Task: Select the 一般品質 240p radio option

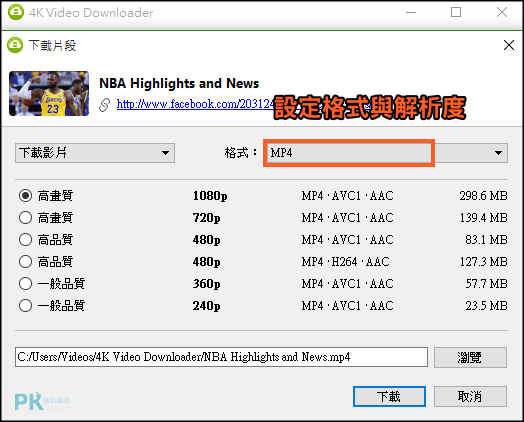Action: point(25,305)
